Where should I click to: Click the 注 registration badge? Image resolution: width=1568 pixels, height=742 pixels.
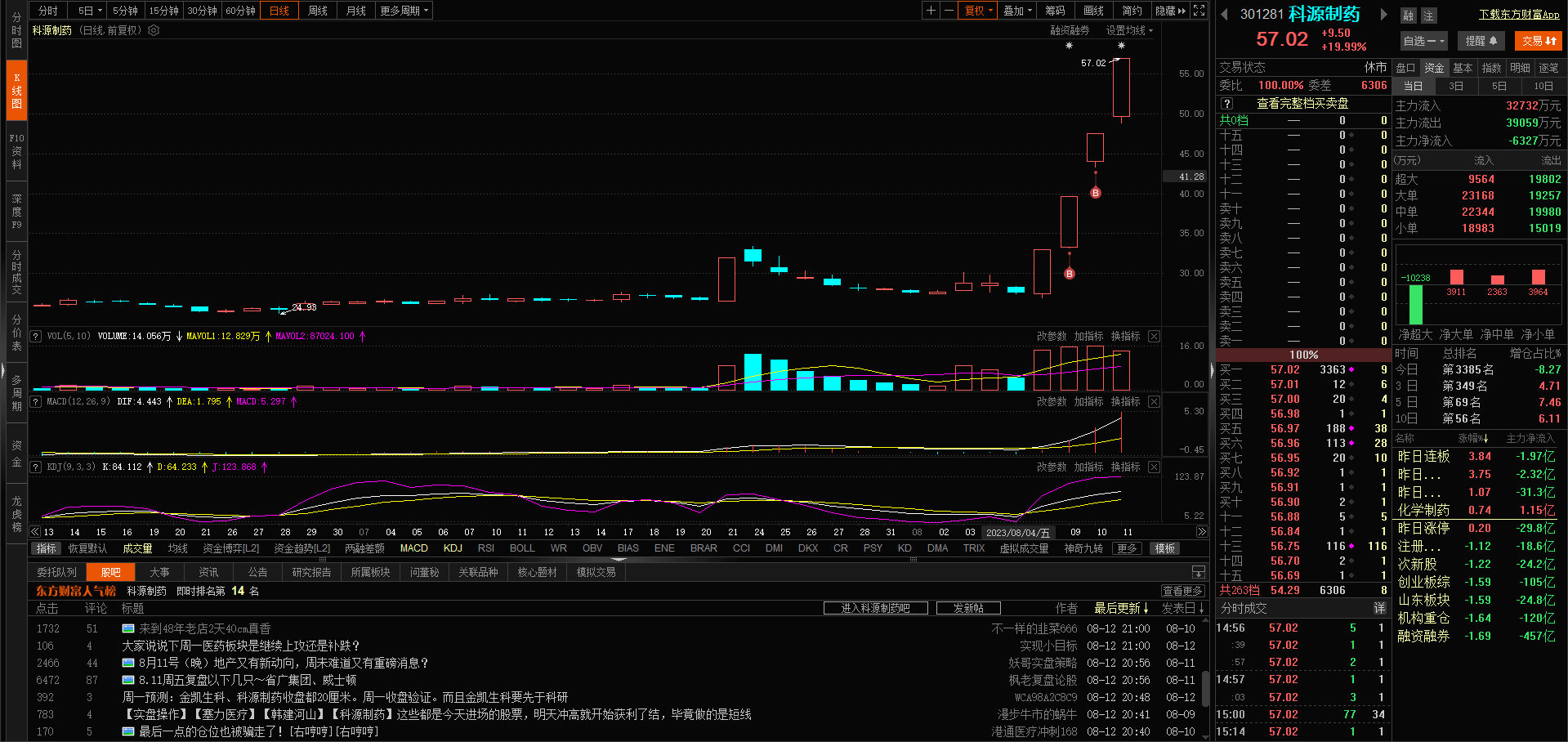[x=1427, y=16]
